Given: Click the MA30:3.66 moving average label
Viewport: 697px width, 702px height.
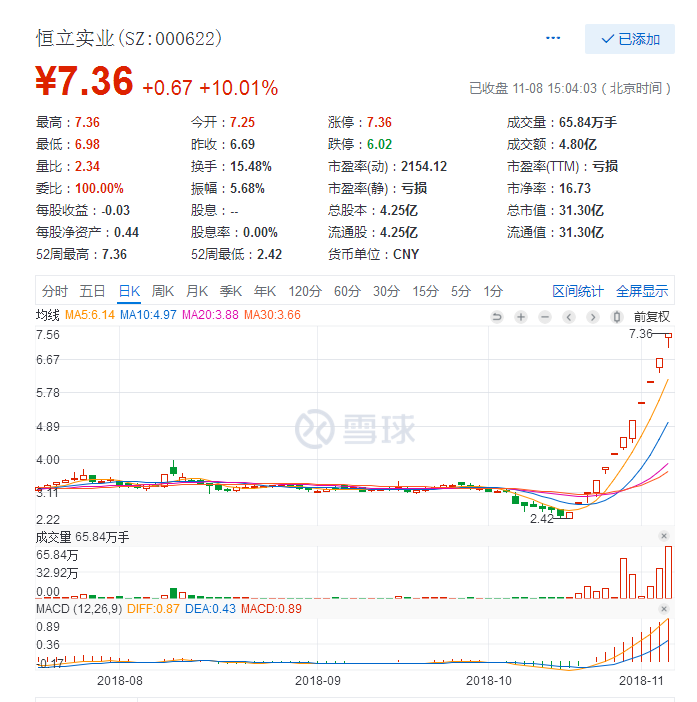Looking at the screenshot, I should 272,315.
